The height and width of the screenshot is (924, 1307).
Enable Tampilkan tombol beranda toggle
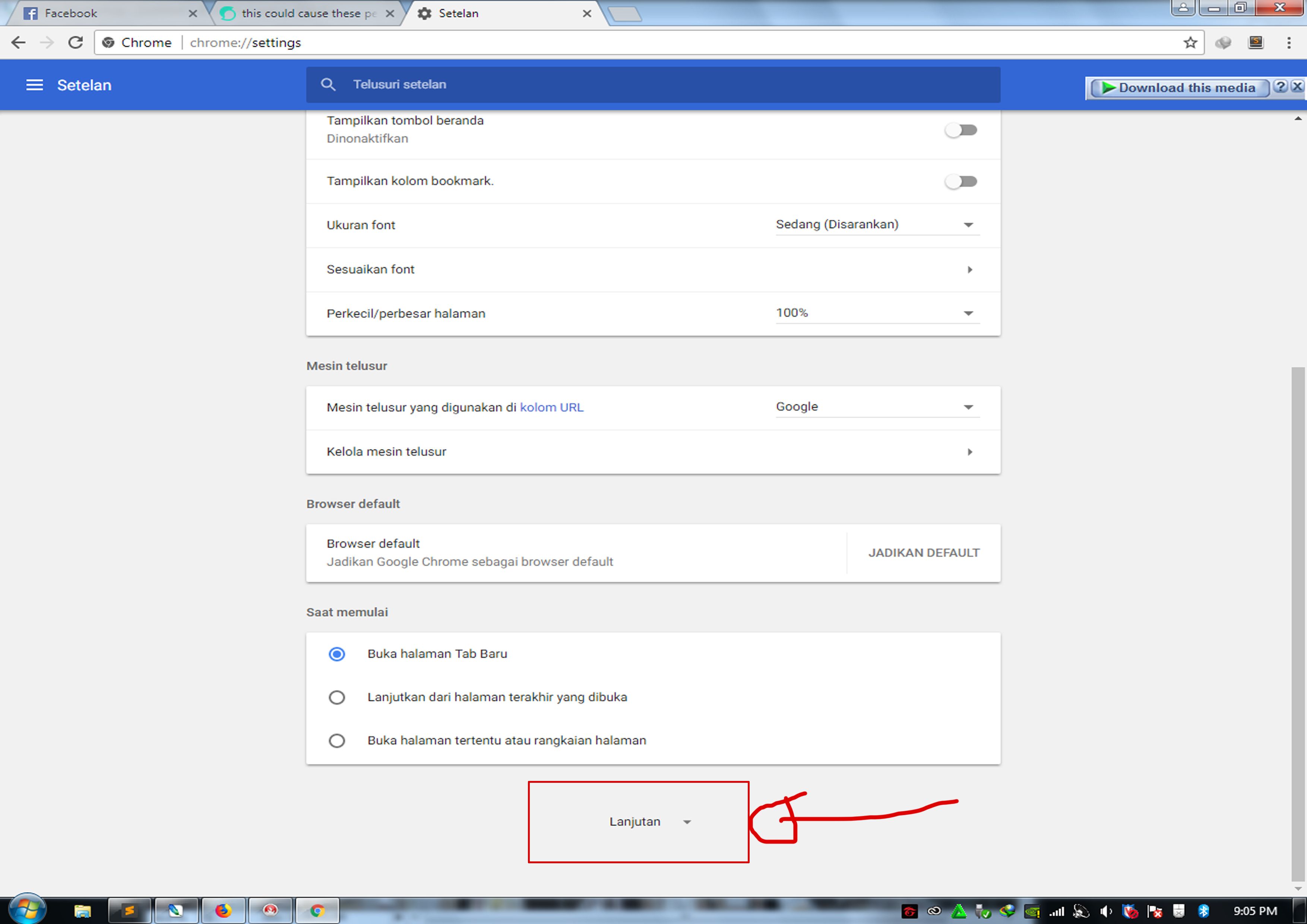pyautogui.click(x=961, y=130)
